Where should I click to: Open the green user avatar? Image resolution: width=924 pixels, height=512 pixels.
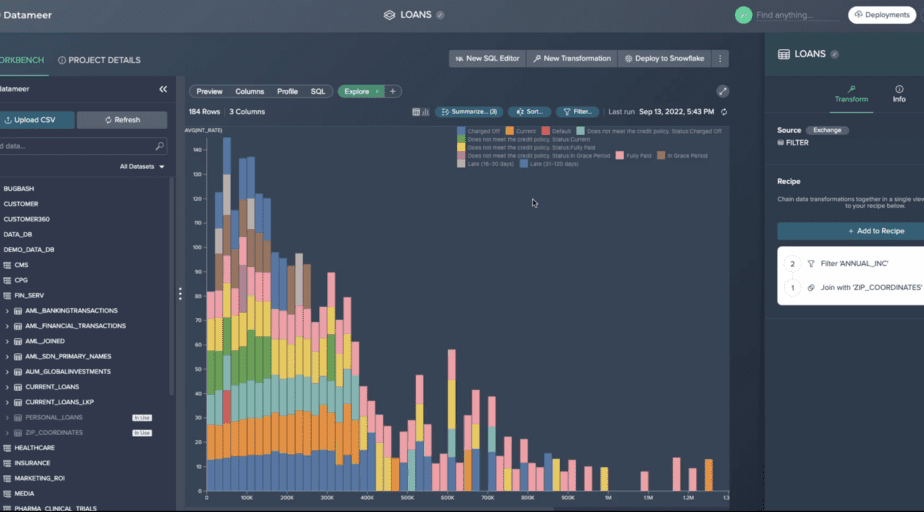743,15
